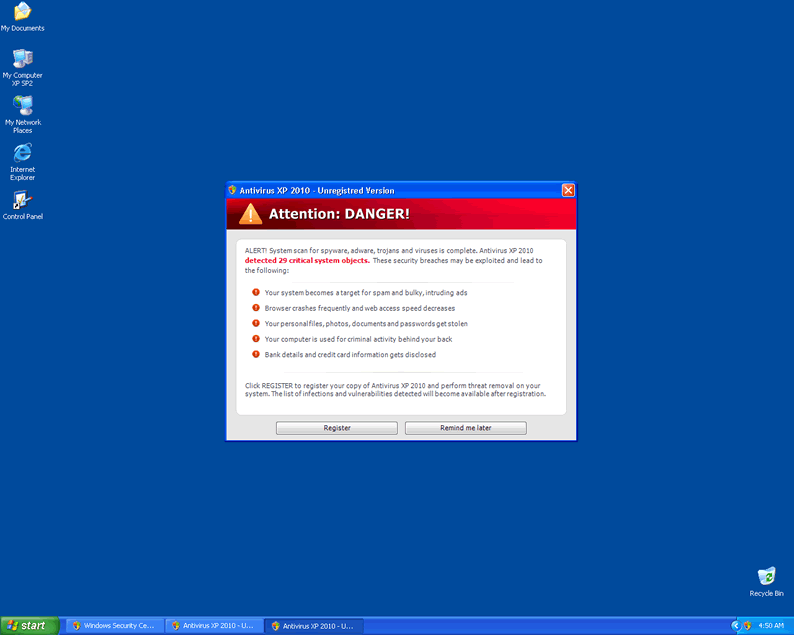Image resolution: width=794 pixels, height=635 pixels.
Task: Select the My Computer XP SP2 icon
Action: (x=22, y=60)
